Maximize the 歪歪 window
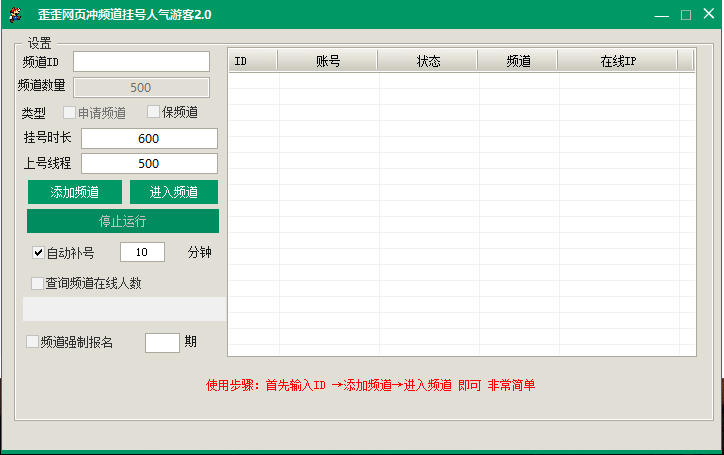 (686, 15)
